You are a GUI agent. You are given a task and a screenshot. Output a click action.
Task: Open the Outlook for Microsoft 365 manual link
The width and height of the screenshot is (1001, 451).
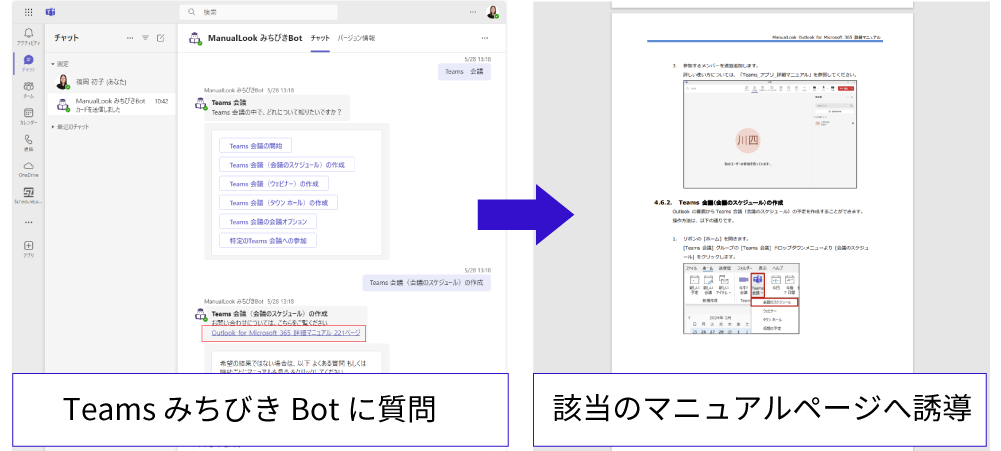coord(283,333)
